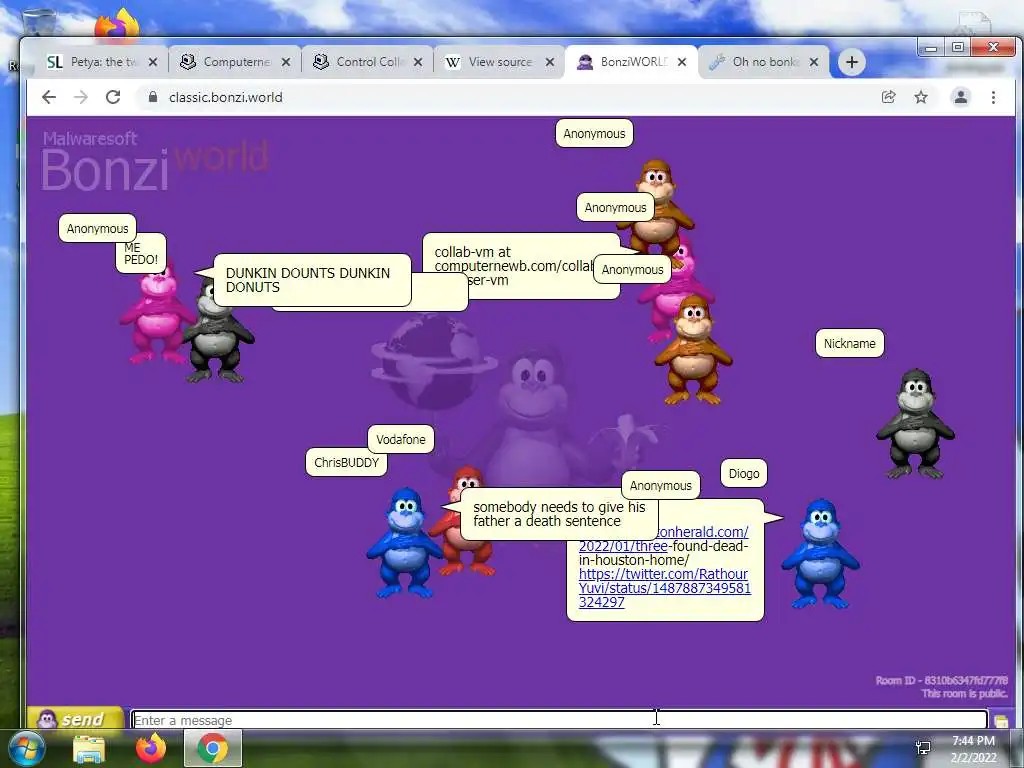Viewport: 1024px width, 768px height.
Task: Open the Chrome three-dot menu
Action: coord(993,97)
